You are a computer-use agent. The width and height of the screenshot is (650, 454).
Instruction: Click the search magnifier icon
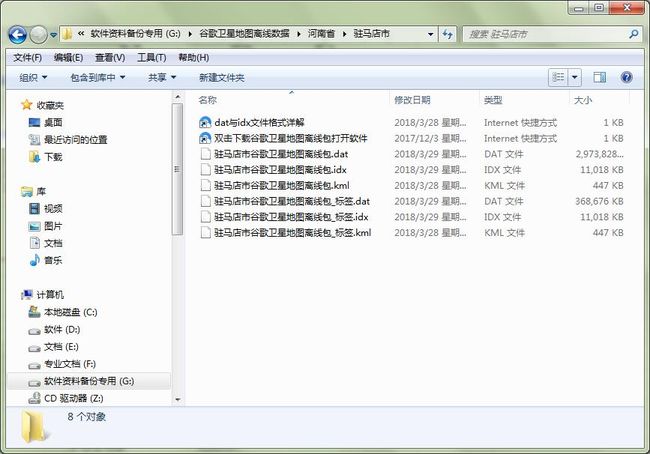633,34
